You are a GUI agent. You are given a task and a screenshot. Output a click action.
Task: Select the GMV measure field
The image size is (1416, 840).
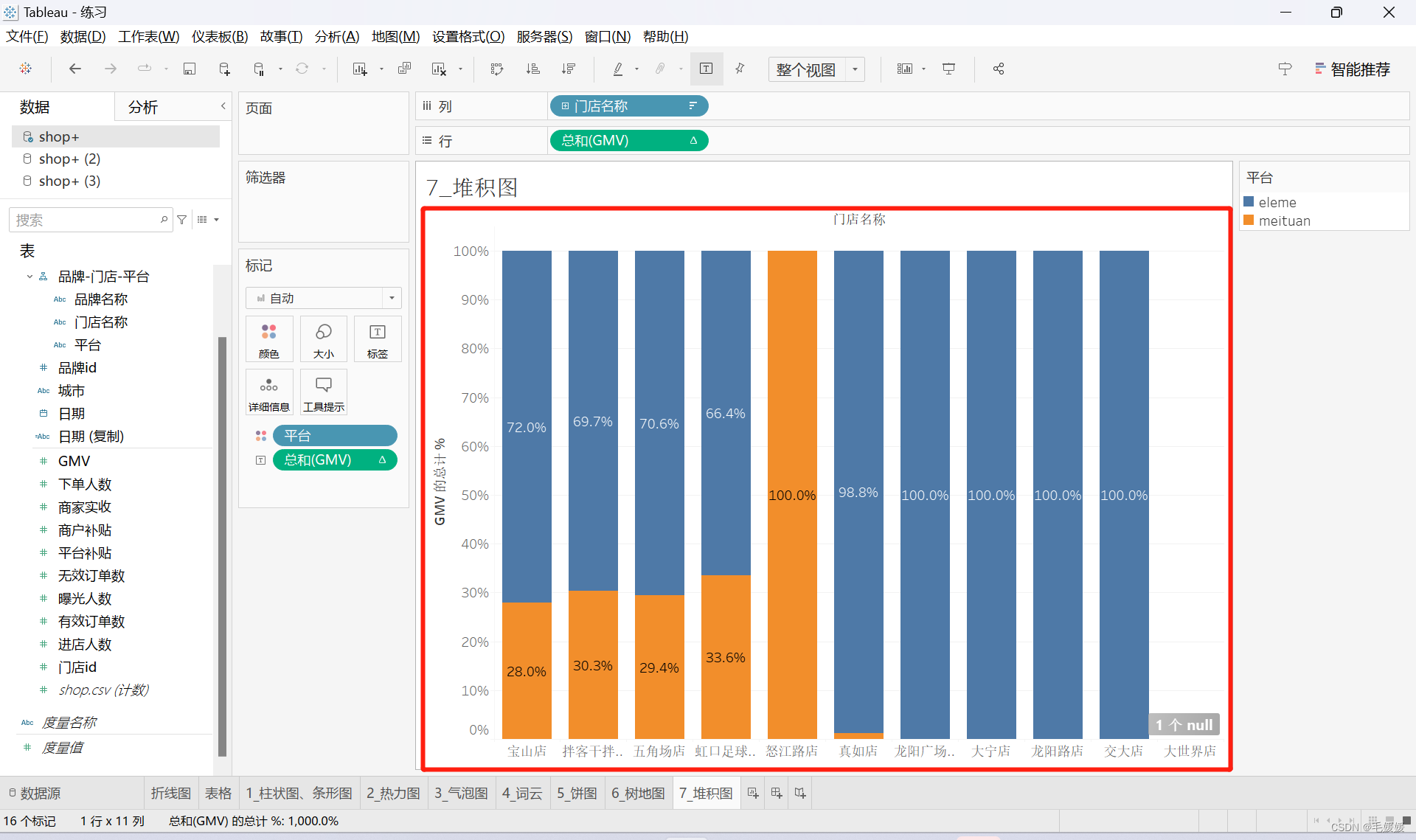[x=74, y=461]
